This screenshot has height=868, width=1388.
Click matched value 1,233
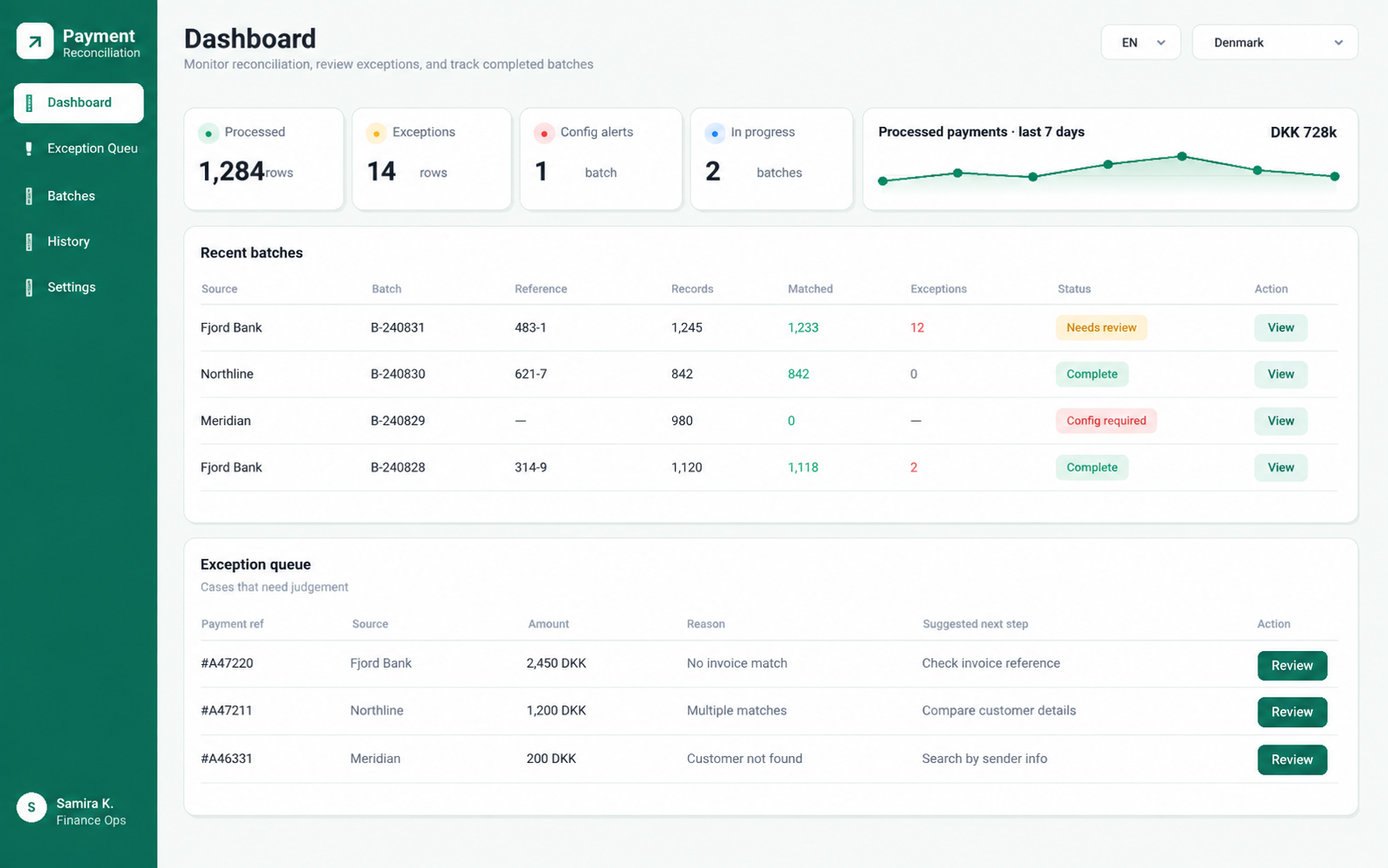(x=803, y=327)
